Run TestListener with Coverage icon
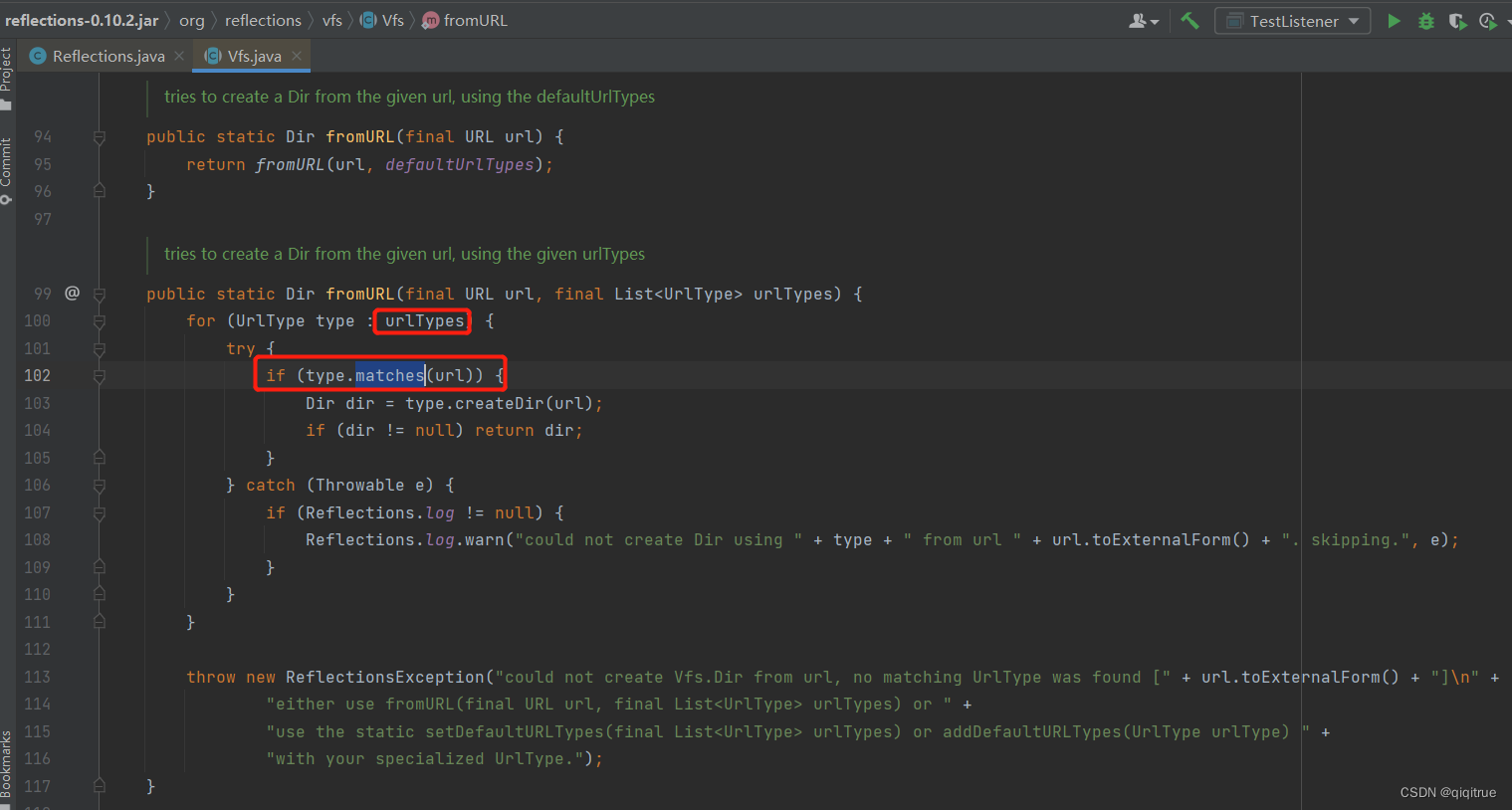Viewport: 1512px width, 810px height. (1457, 20)
